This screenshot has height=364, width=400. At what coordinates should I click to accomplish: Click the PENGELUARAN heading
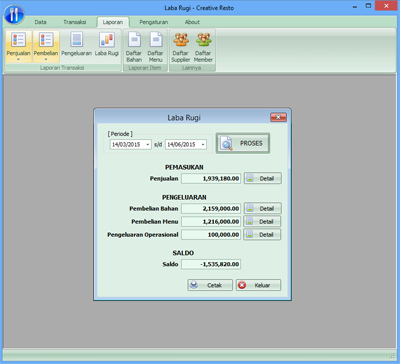coord(184,197)
